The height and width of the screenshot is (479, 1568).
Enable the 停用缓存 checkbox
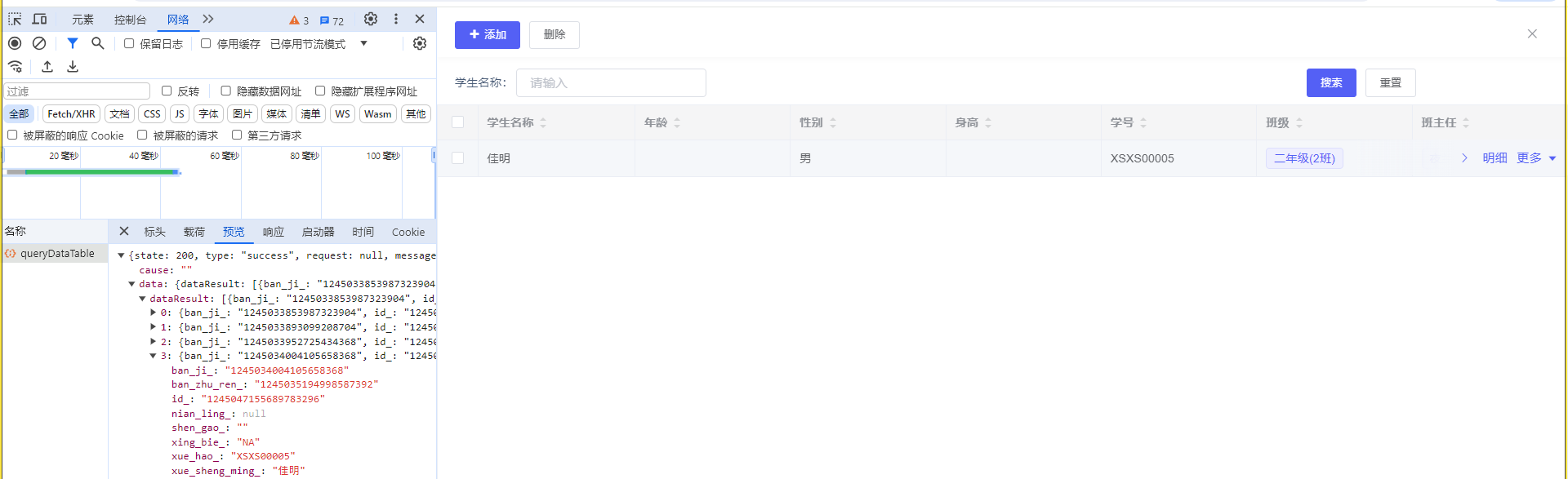[x=206, y=44]
